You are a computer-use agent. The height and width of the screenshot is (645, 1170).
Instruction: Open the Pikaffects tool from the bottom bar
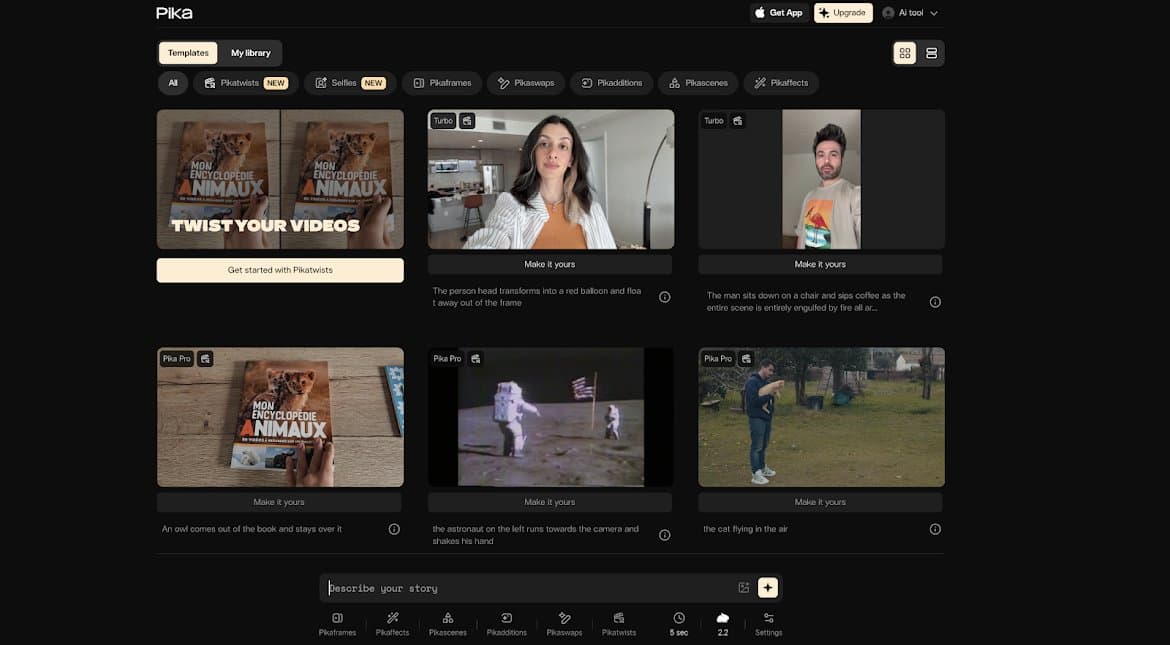(x=392, y=622)
